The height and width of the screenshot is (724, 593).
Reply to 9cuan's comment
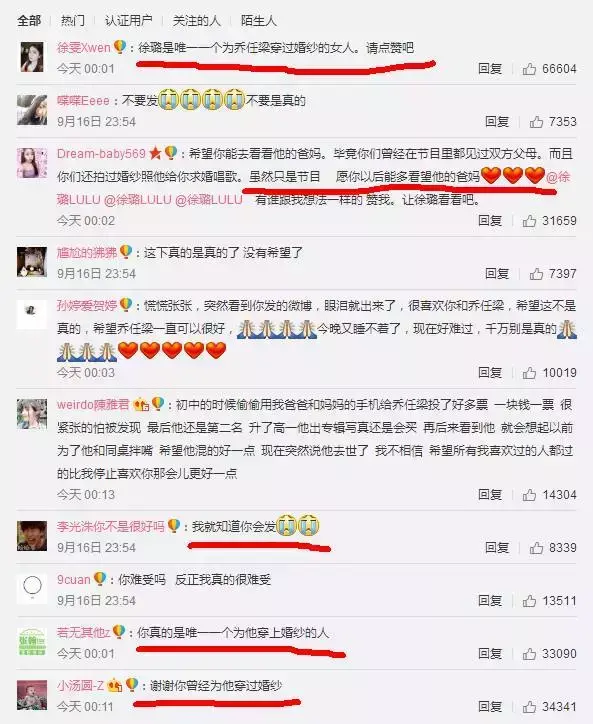490,601
